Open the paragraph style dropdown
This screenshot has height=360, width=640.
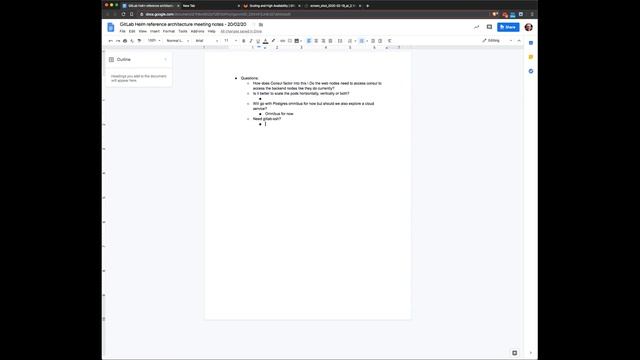[178, 41]
